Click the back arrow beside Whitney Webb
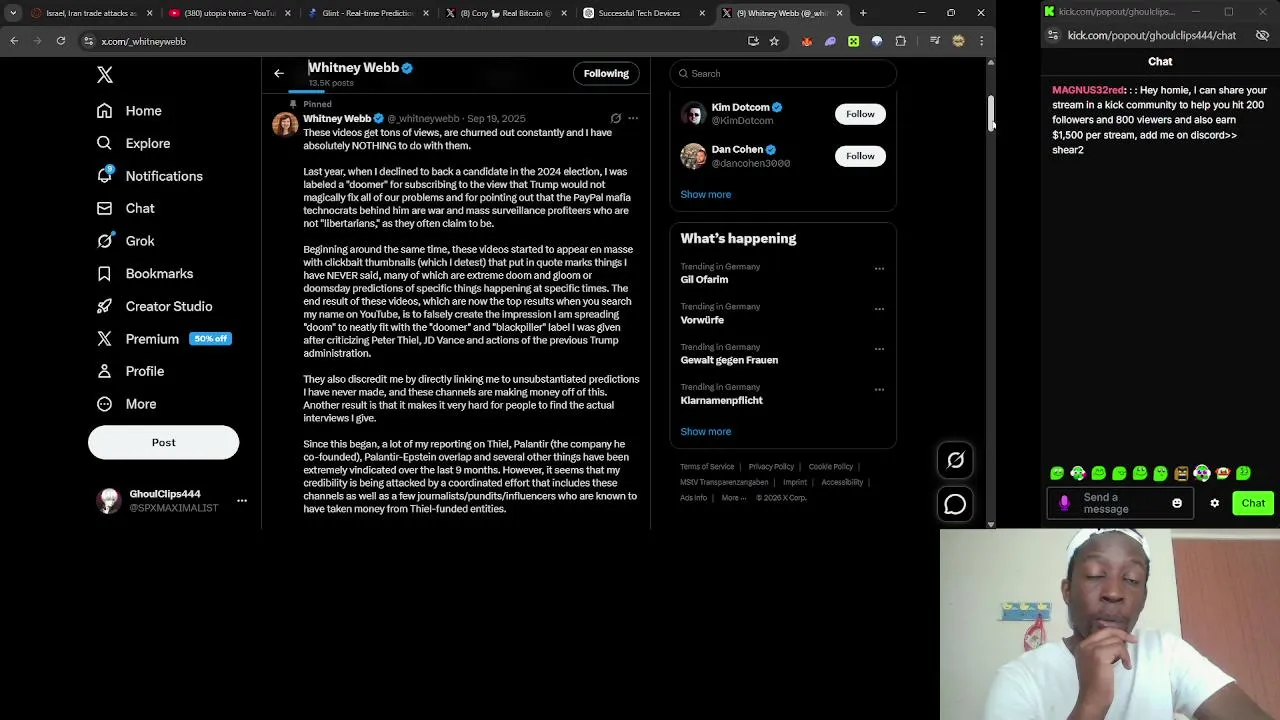Viewport: 1280px width, 720px height. 279,73
